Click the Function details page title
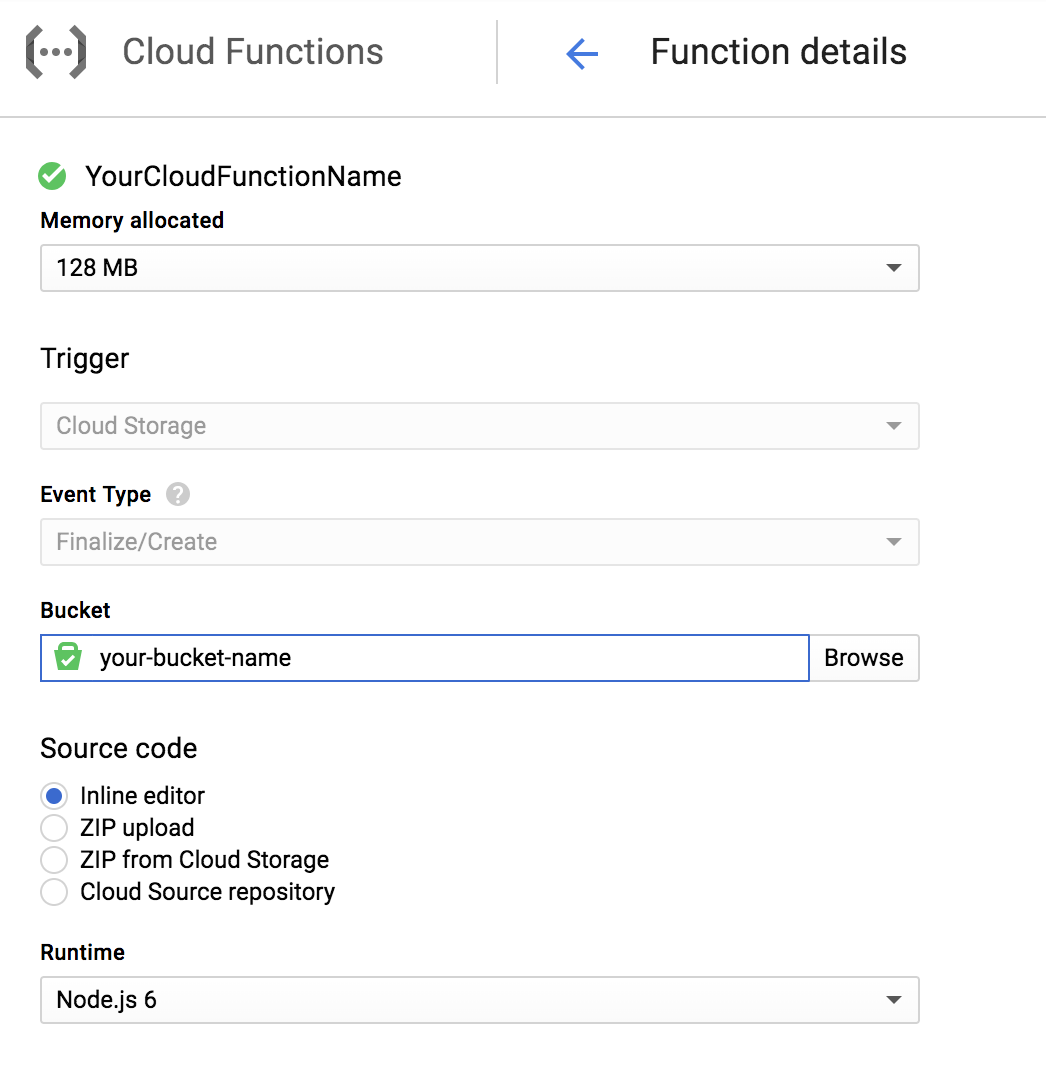 (x=778, y=52)
